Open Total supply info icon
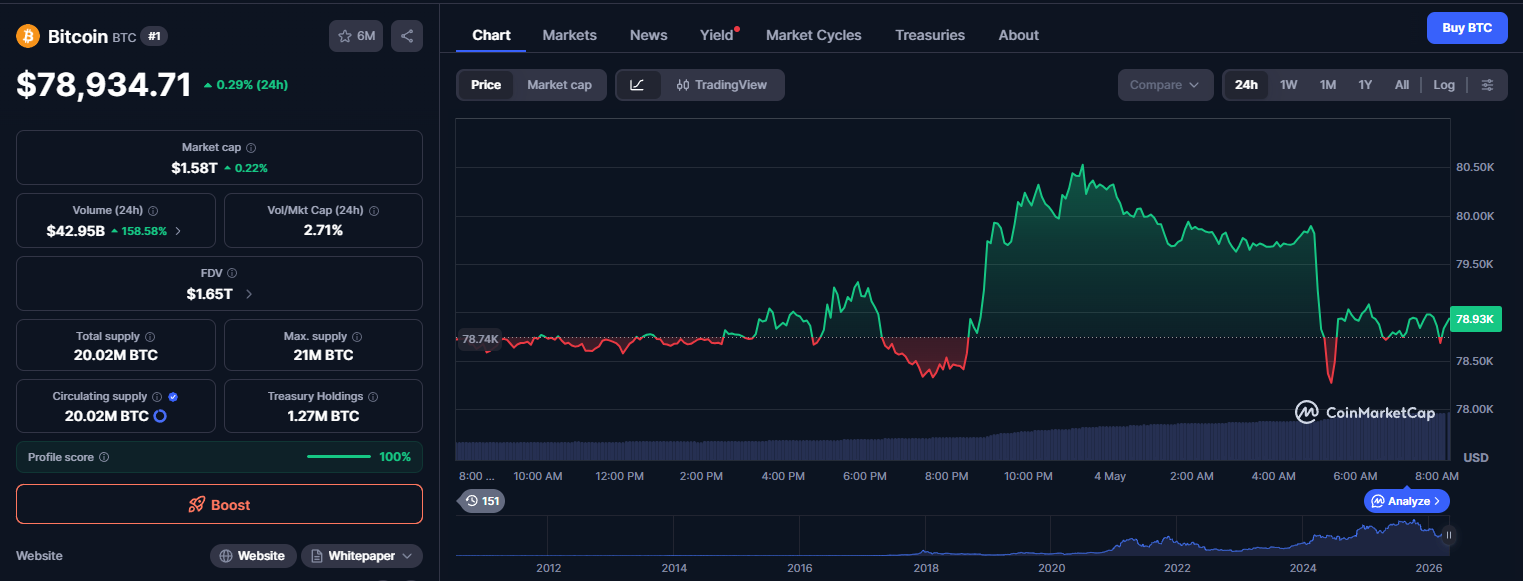This screenshot has width=1523, height=581. click(150, 337)
